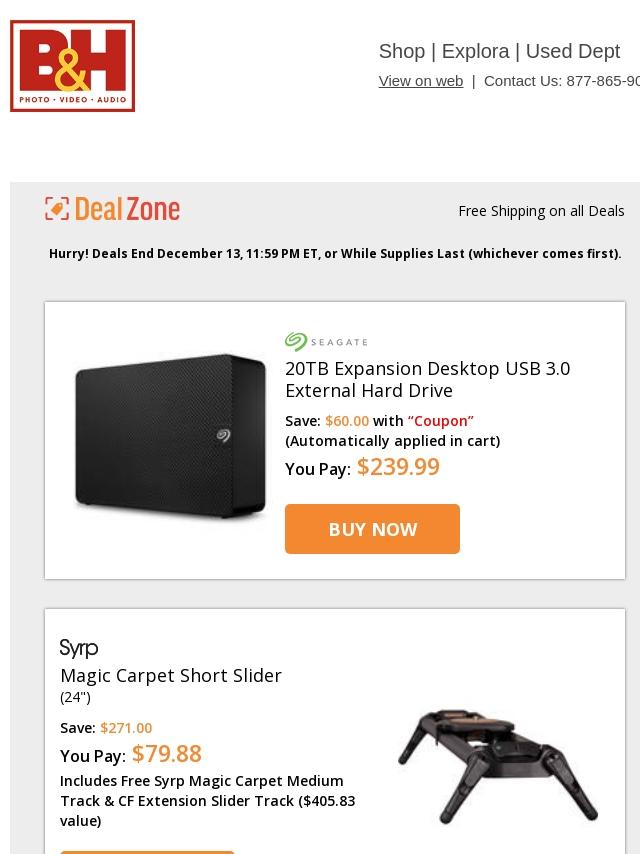Viewport: 640px width, 854px height.
Task: Click the Free Shipping on all Deals text
Action: point(541,211)
